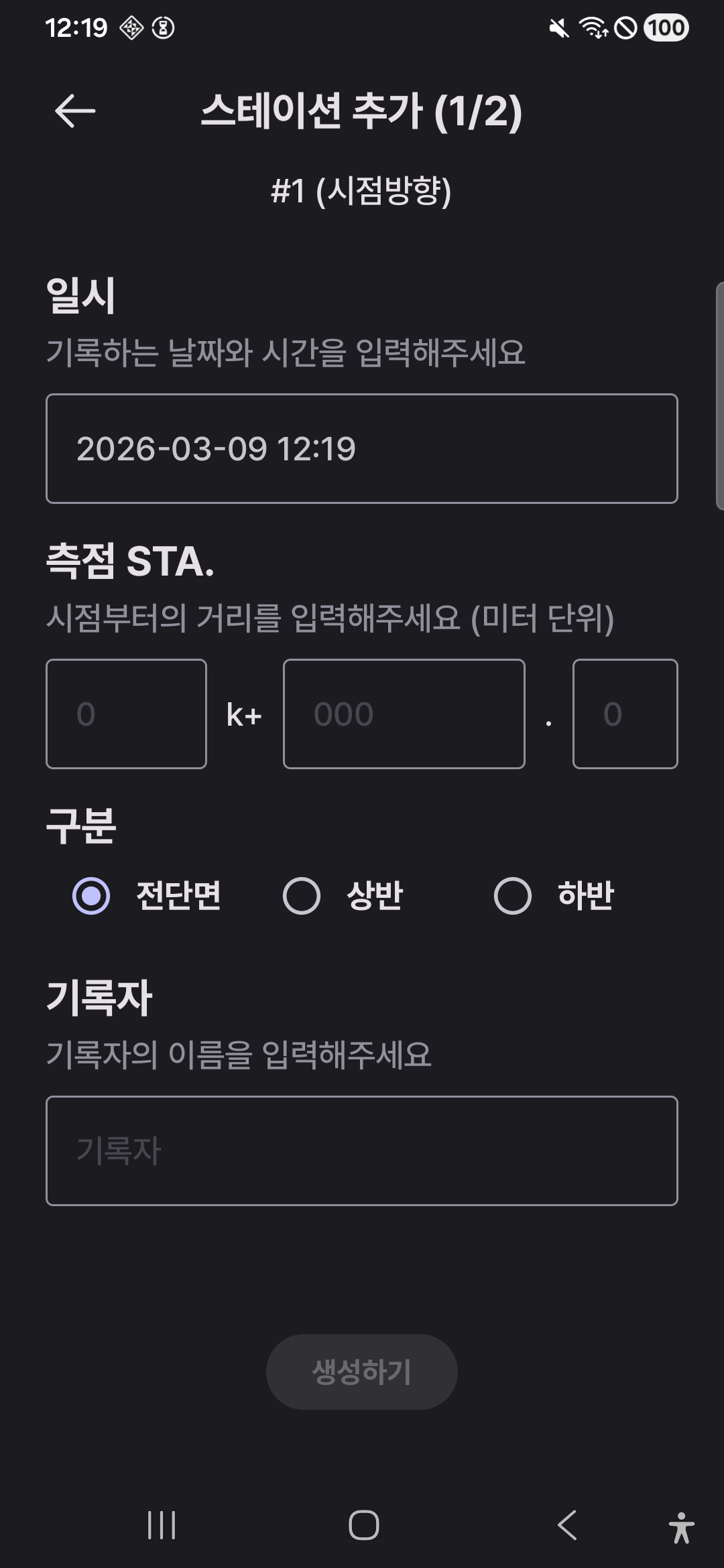Focus the 기록자 name input field
The image size is (724, 1568).
click(362, 1151)
